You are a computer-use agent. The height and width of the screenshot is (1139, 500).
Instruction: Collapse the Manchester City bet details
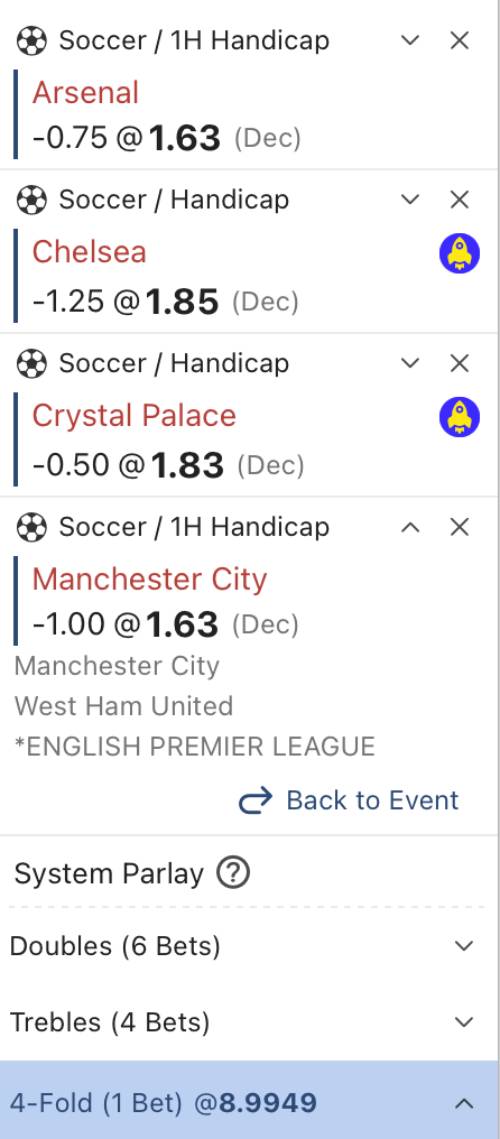point(411,527)
